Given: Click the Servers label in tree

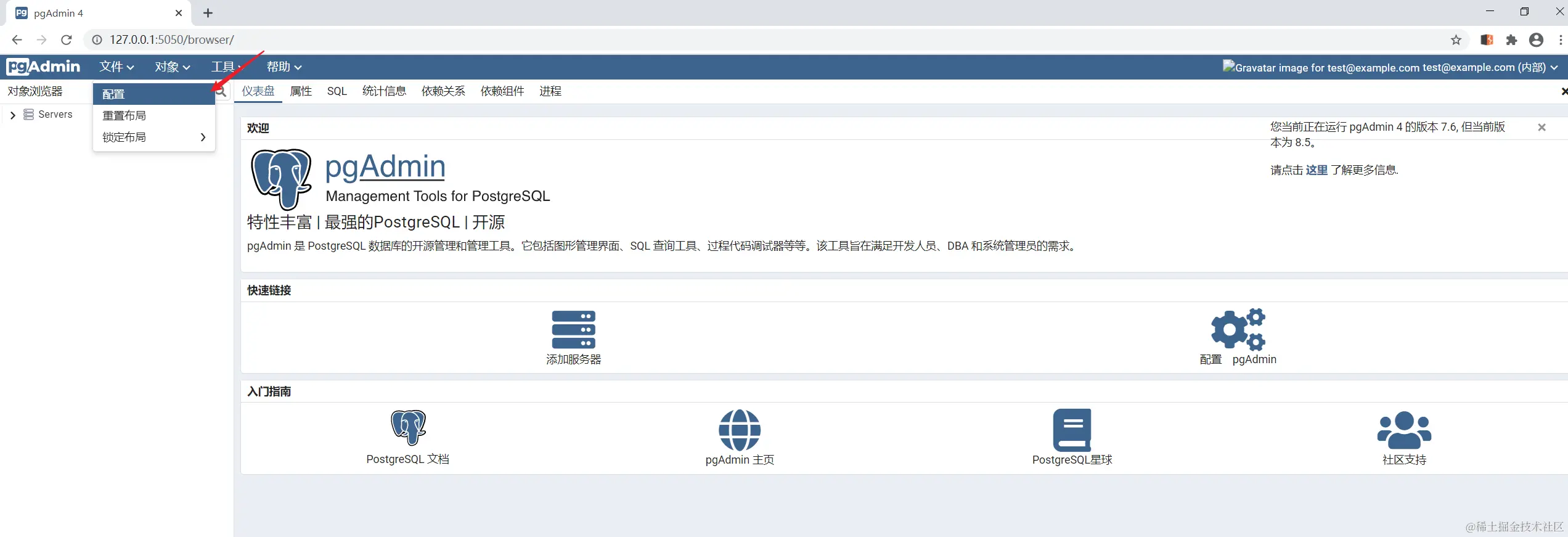Looking at the screenshot, I should point(55,115).
